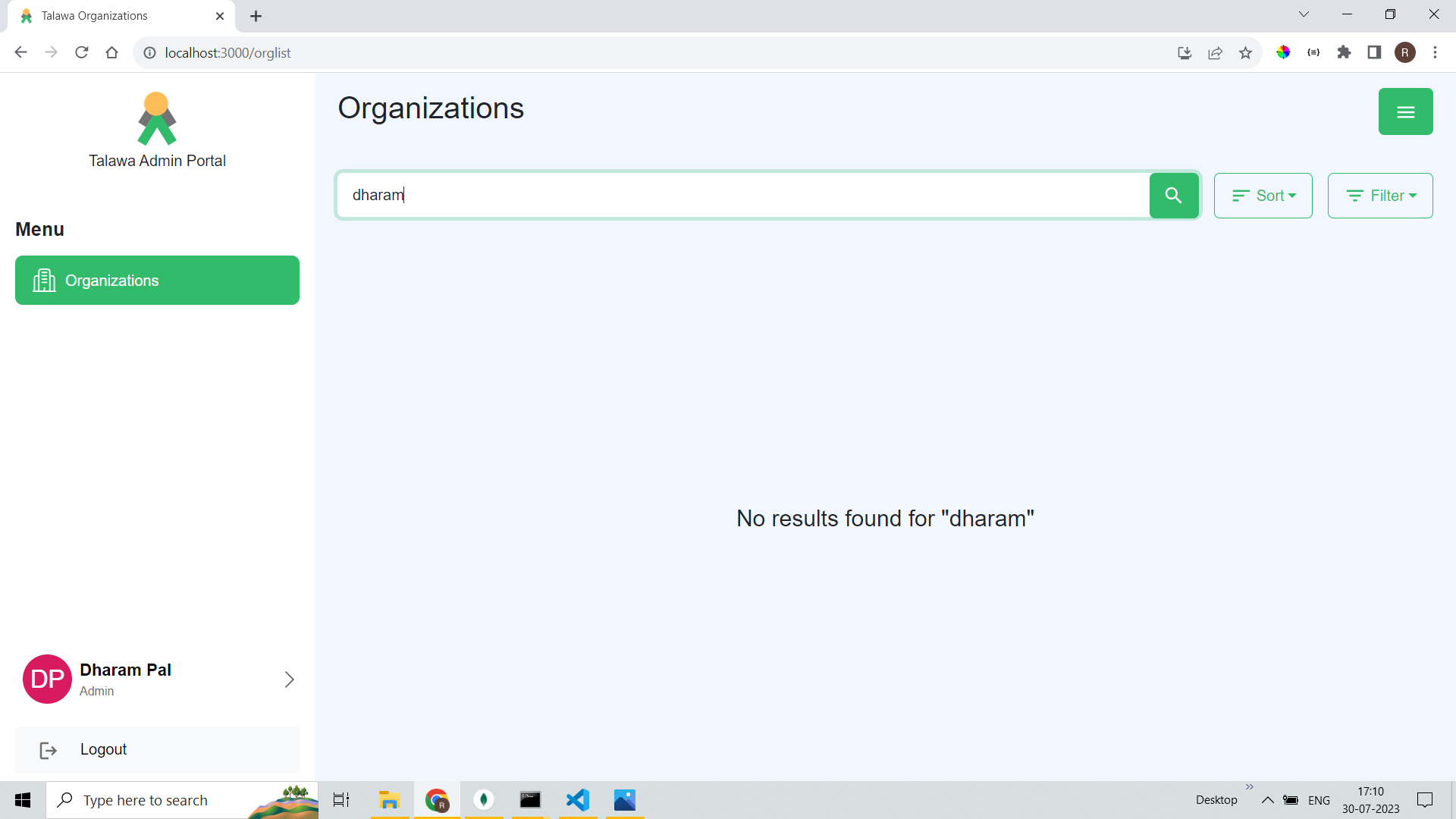Viewport: 1456px width, 819px height.
Task: Click browser forward arrow
Action: 51,52
